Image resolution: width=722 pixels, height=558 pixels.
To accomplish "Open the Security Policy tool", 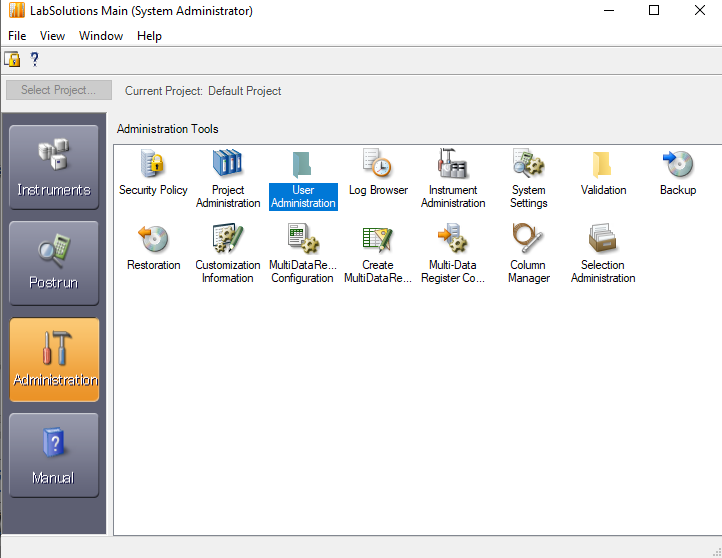I will (153, 172).
